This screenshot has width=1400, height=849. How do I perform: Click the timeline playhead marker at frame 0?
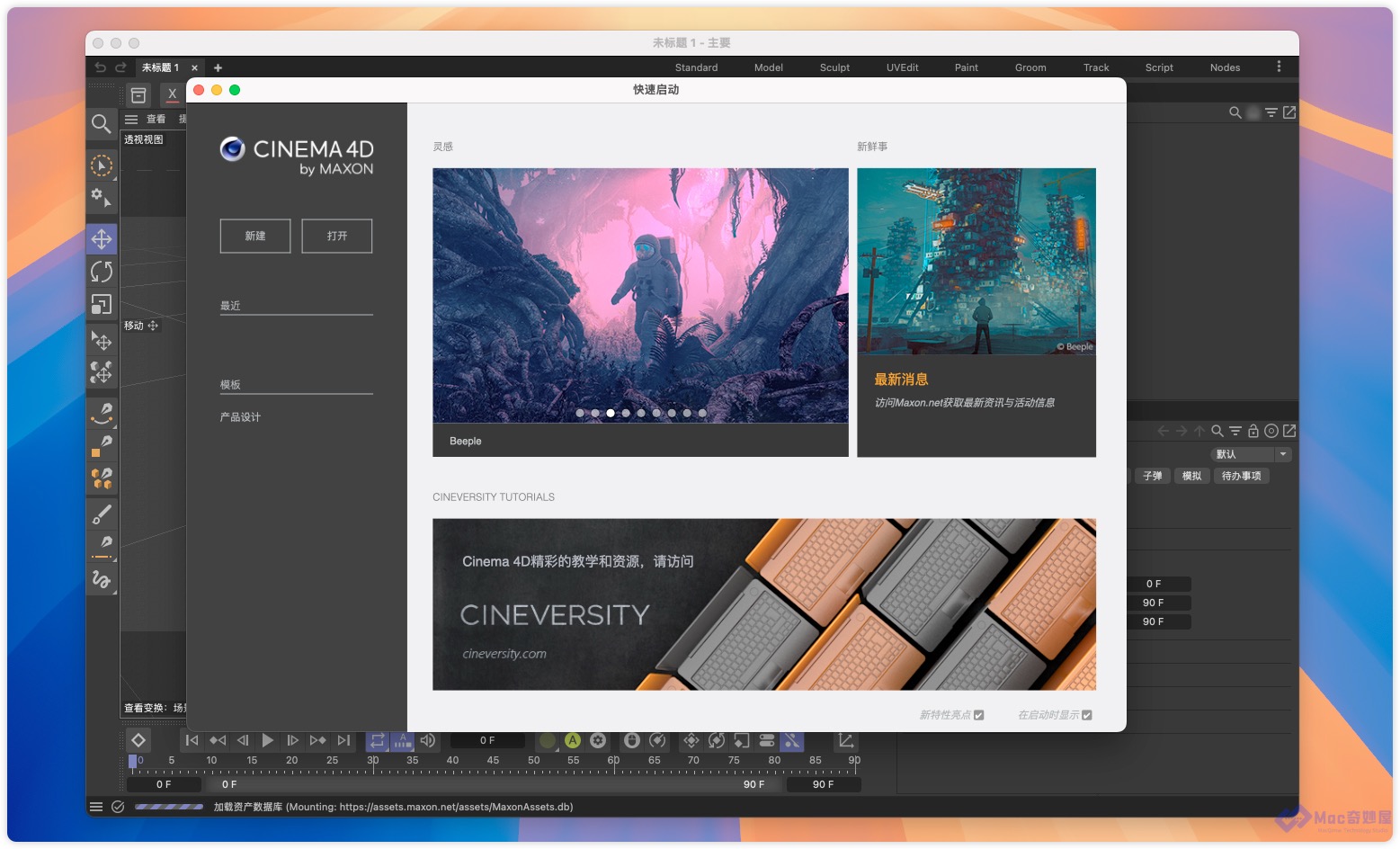tap(133, 762)
